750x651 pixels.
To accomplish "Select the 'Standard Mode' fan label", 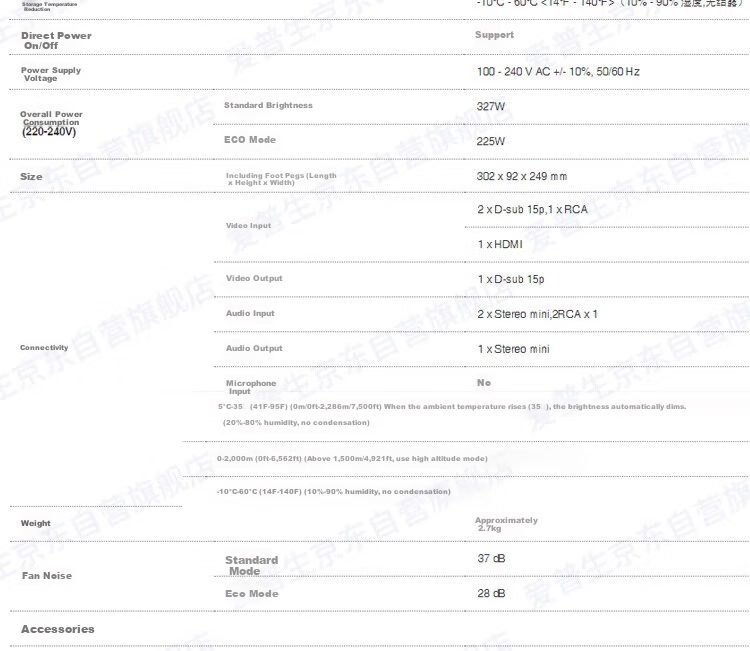I will [x=252, y=565].
